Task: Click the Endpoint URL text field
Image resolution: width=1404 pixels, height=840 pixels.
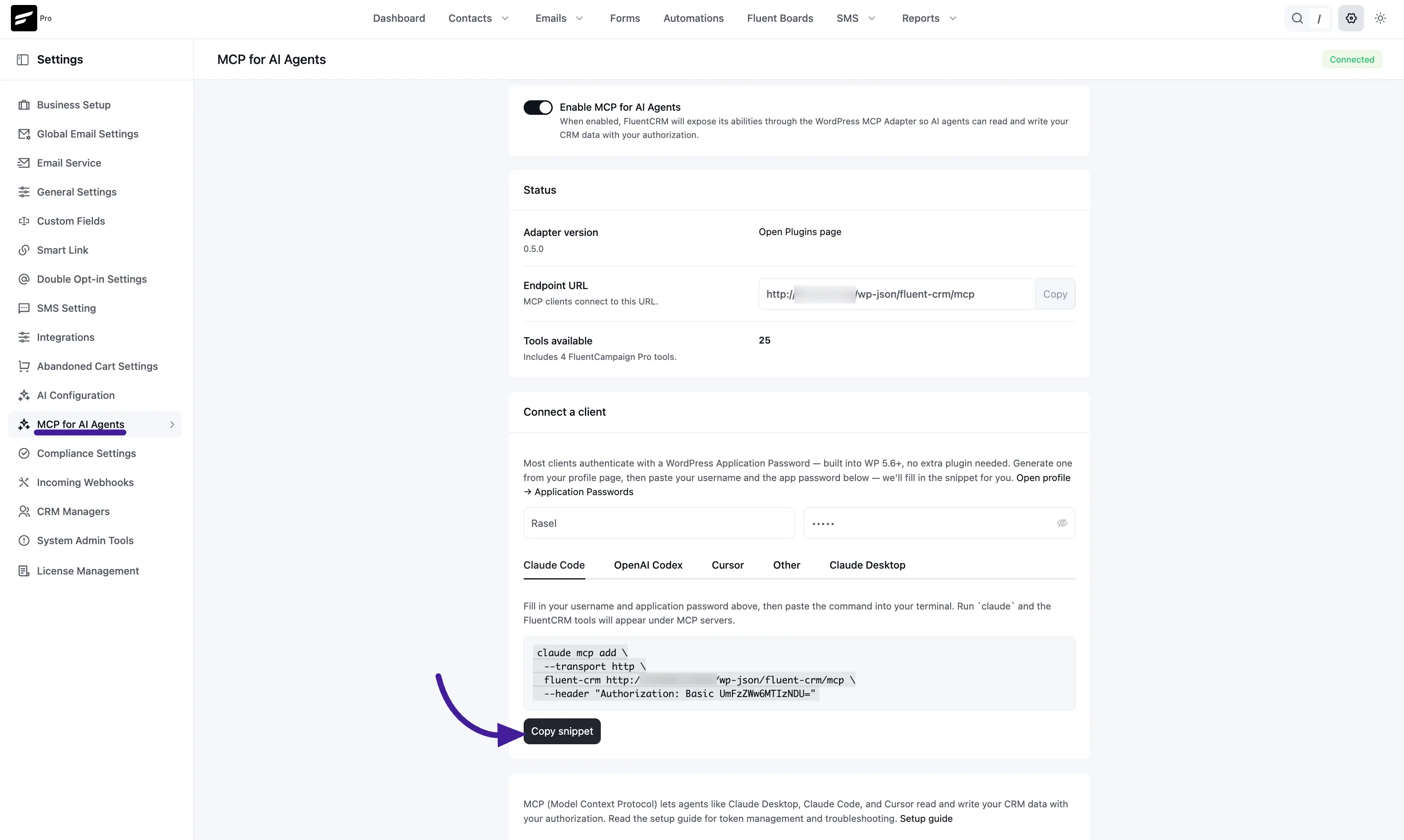Action: (896, 294)
